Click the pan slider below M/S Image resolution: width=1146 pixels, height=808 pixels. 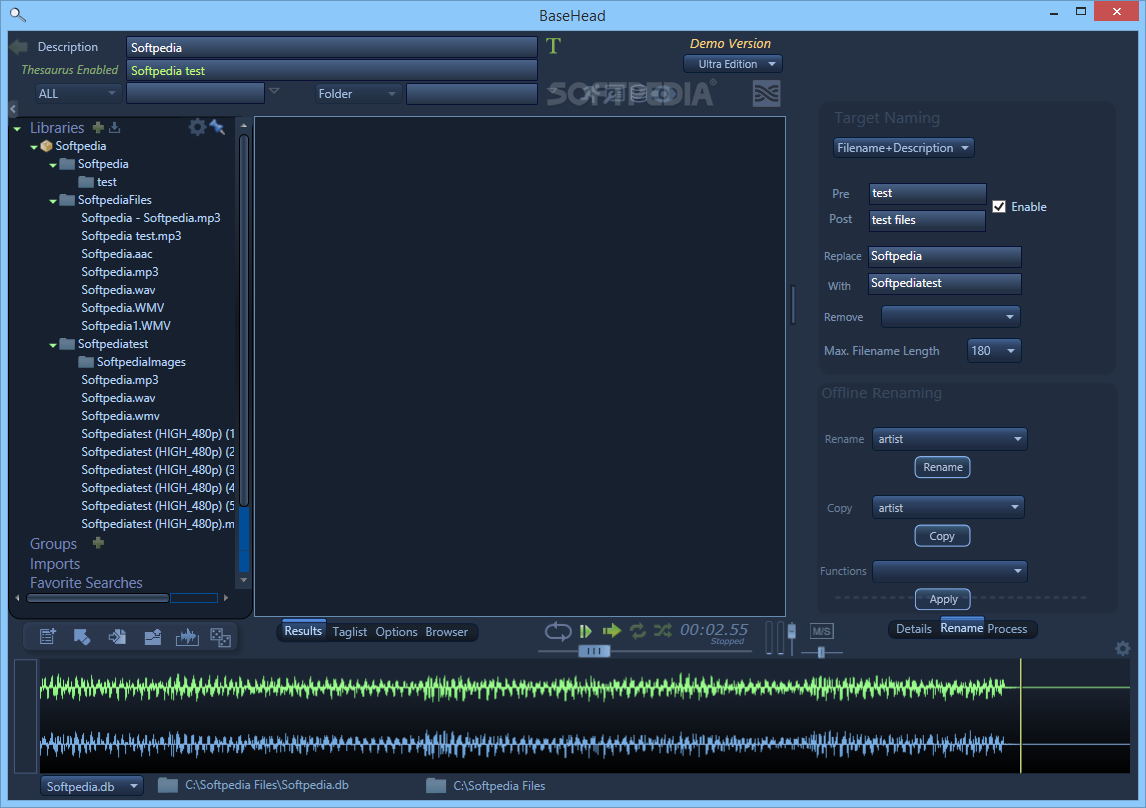coord(821,652)
